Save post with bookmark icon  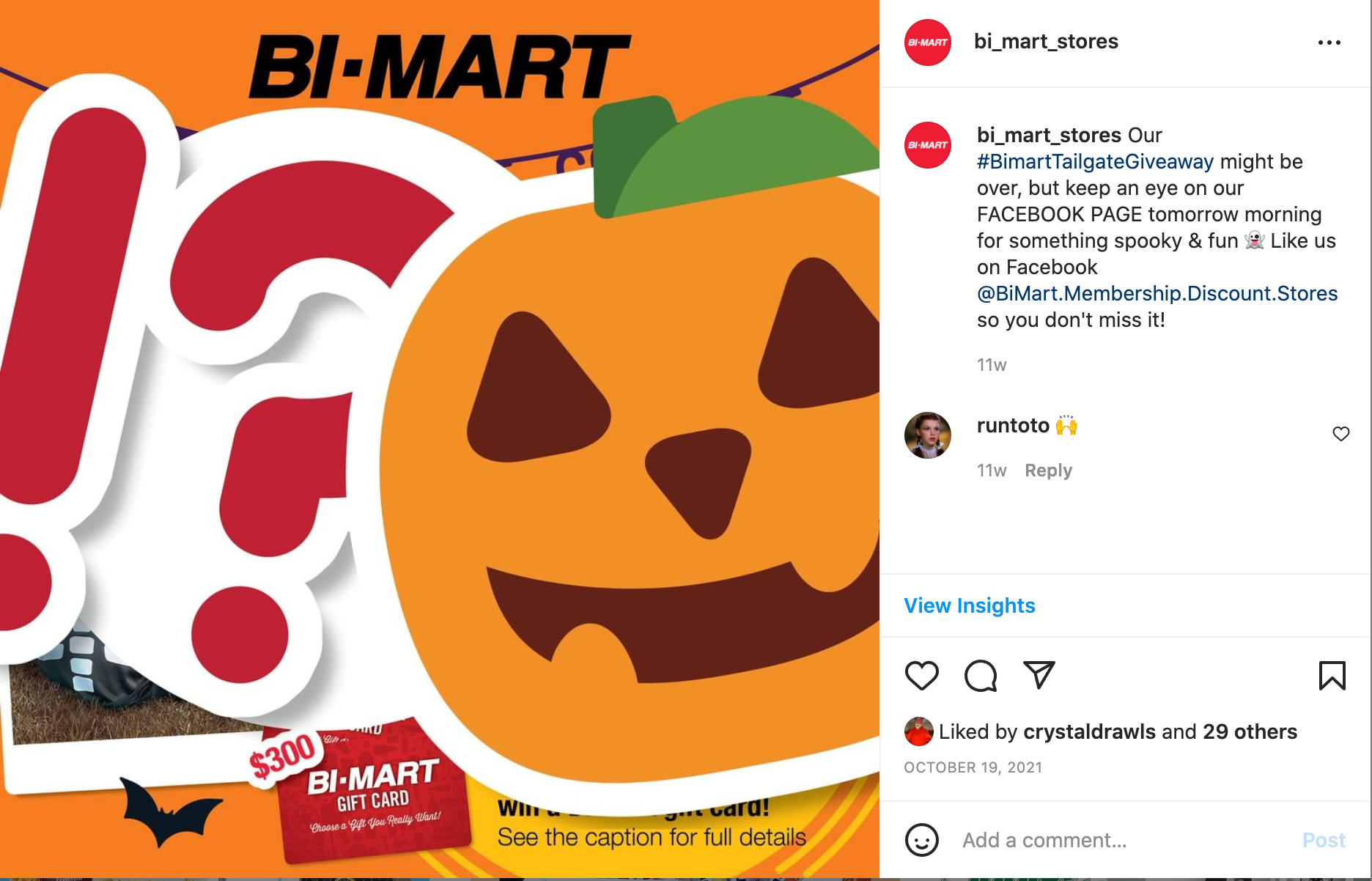point(1332,675)
